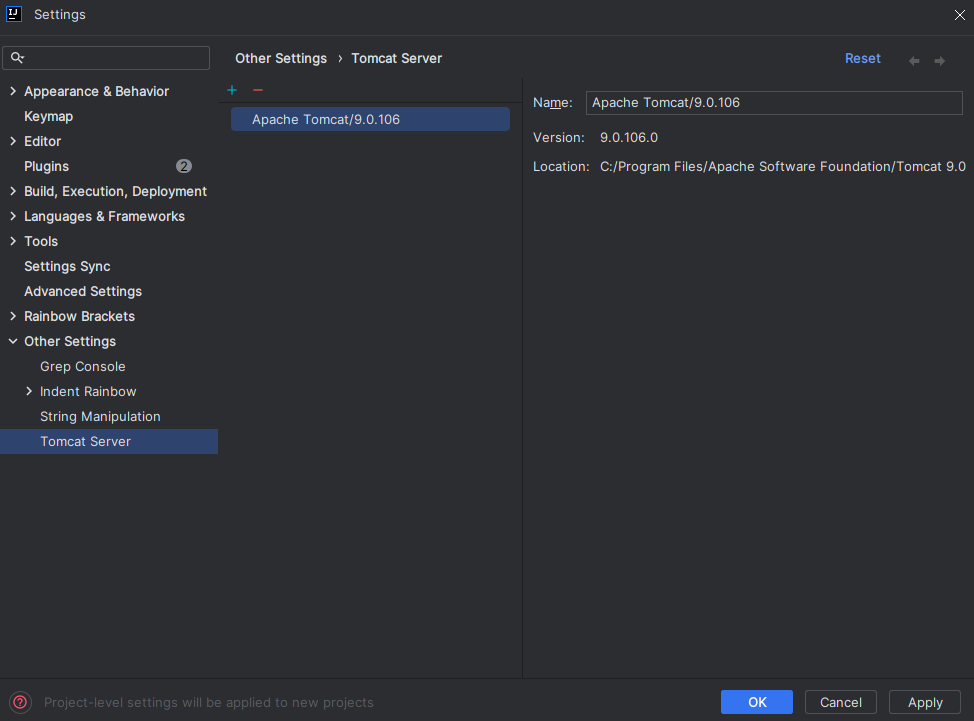974x721 pixels.
Task: Open Keymap settings page
Action: tap(48, 116)
